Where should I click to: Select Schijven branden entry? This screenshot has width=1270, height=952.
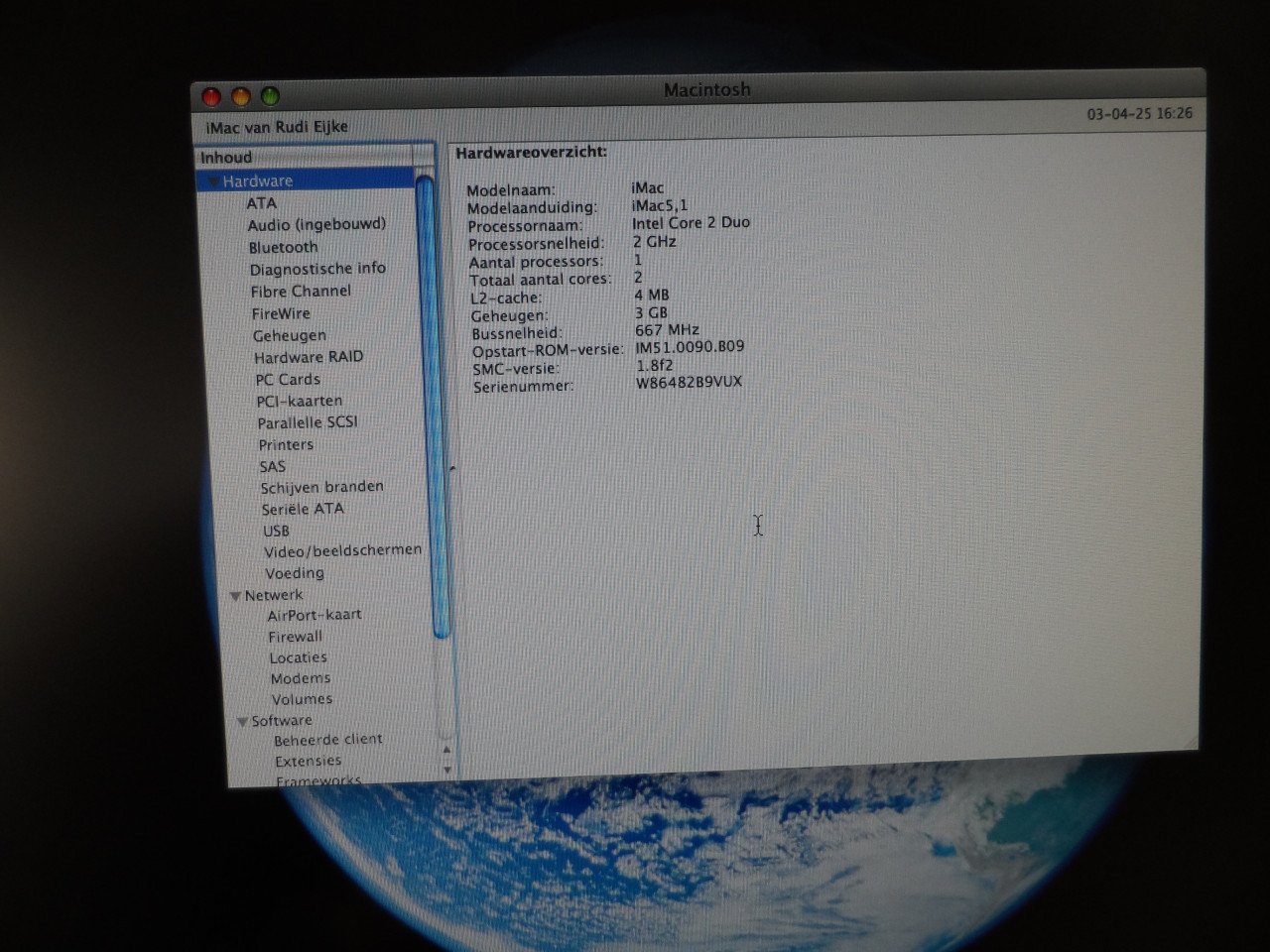coord(321,488)
